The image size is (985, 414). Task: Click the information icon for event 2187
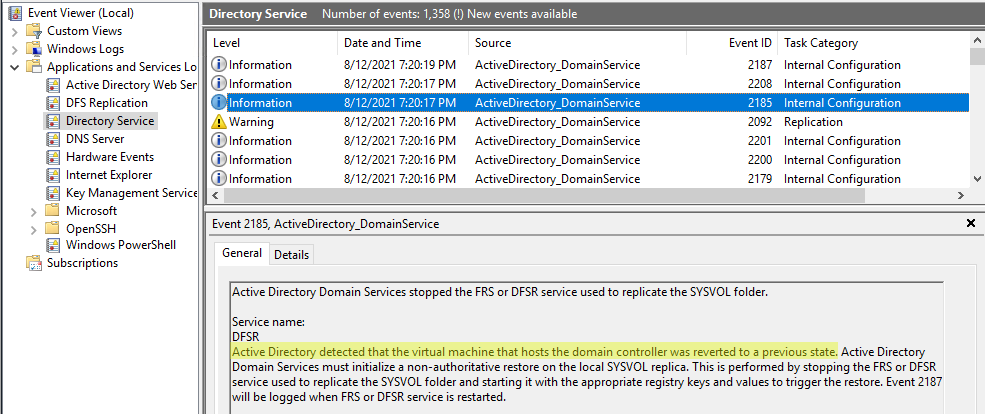click(219, 65)
